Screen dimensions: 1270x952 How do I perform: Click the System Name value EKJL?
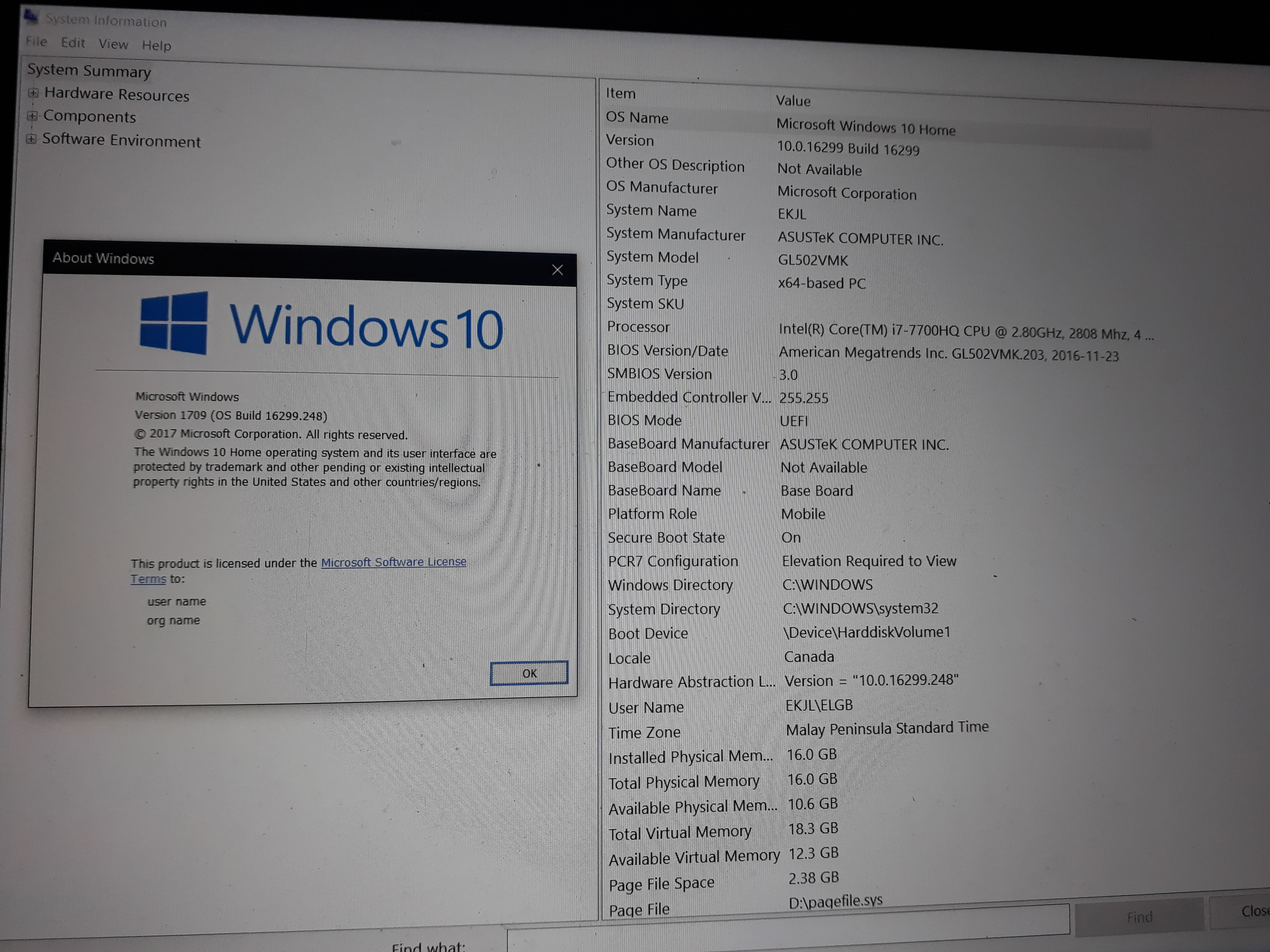click(792, 214)
